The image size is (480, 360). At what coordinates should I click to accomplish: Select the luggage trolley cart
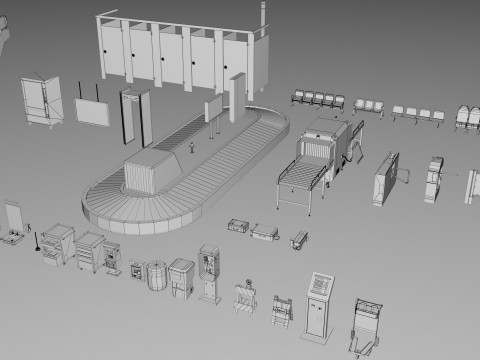tap(365, 328)
